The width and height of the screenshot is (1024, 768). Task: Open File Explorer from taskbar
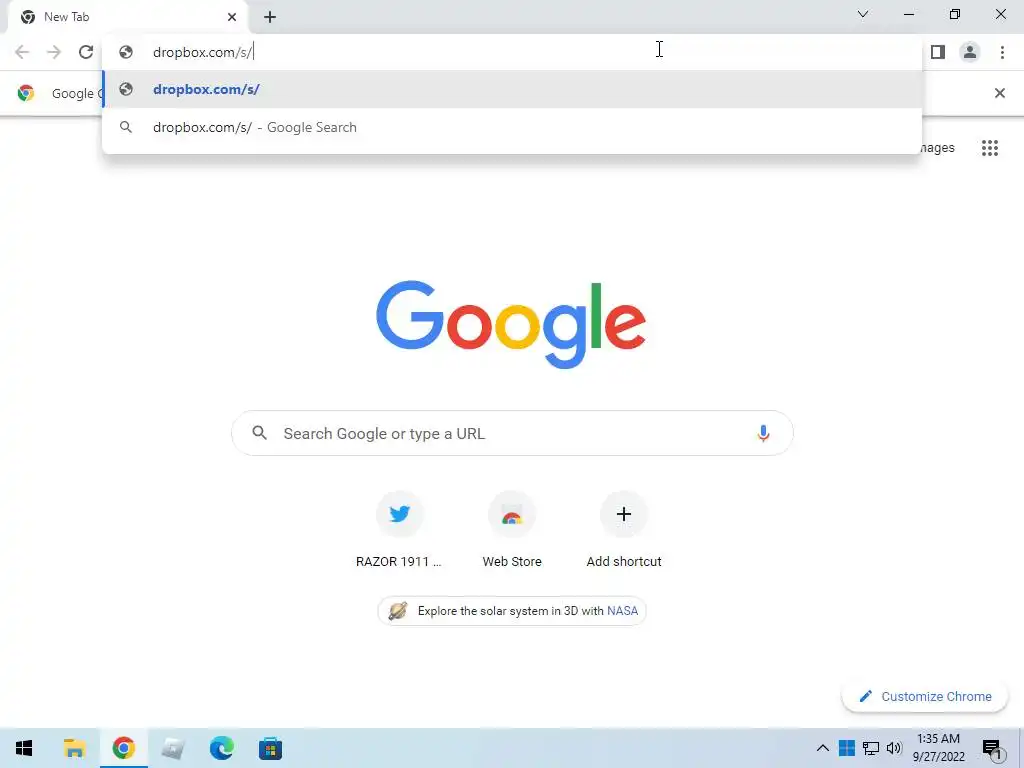point(74,748)
